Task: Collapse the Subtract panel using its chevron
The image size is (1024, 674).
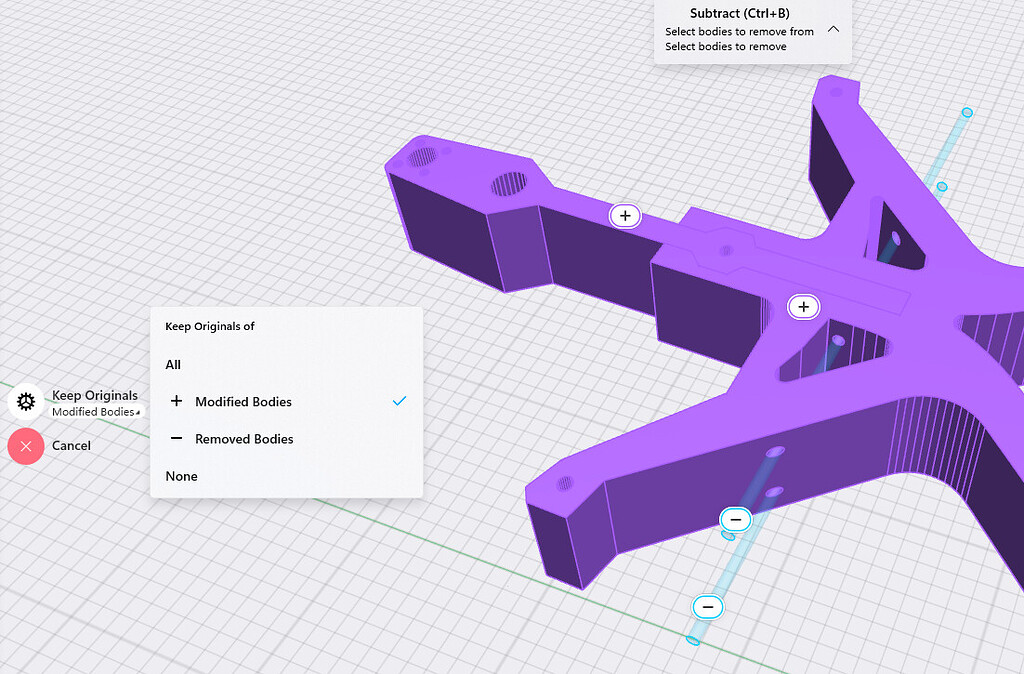Action: (833, 30)
